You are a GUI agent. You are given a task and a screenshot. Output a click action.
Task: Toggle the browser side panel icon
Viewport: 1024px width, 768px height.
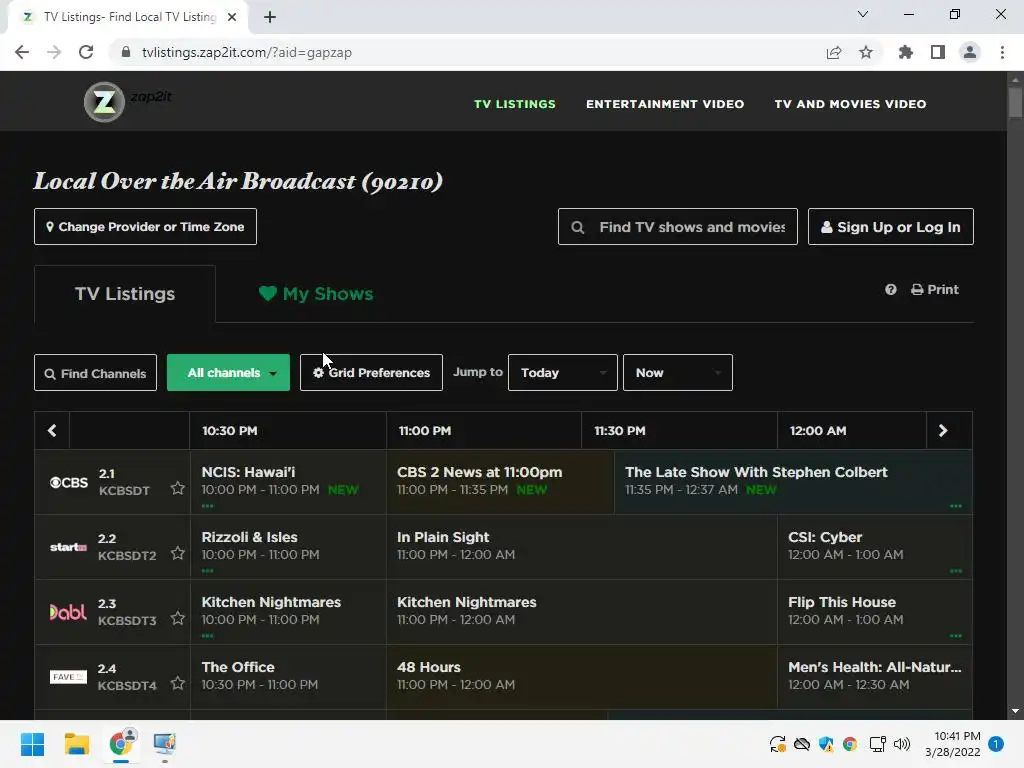938,52
